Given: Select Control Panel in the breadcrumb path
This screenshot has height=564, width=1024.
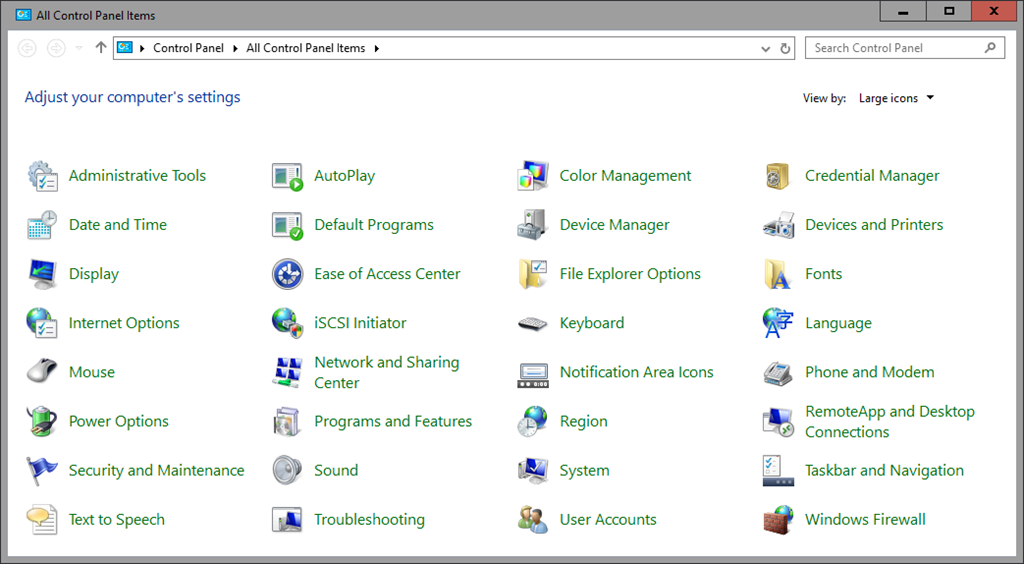Looking at the screenshot, I should coord(188,48).
